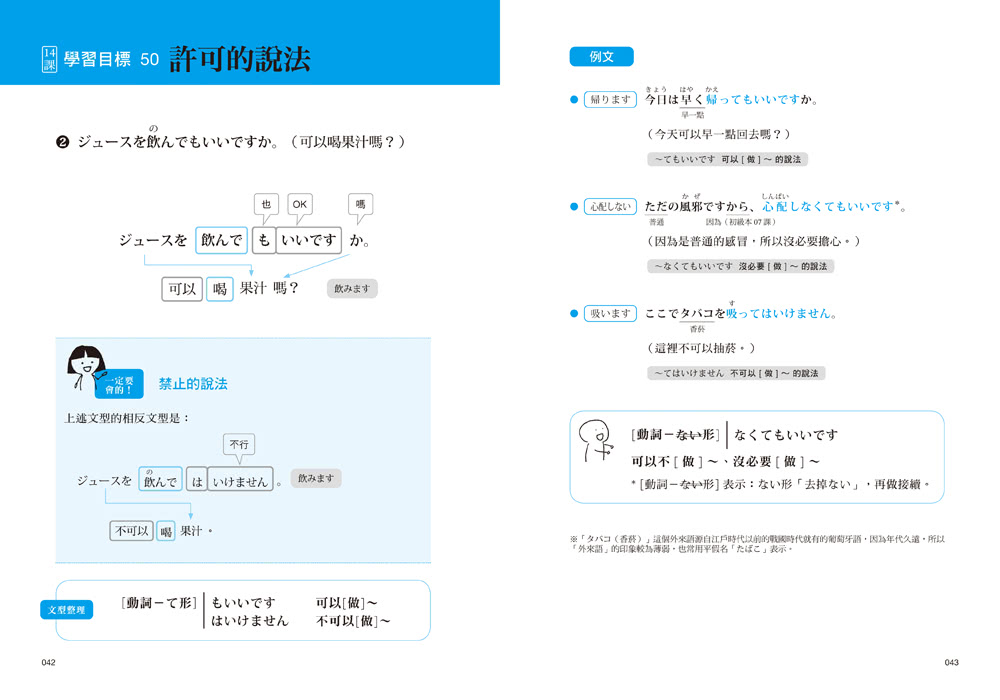Screen dimensions: 1000x700
Task: Click the OK speech bubble
Action: tap(300, 204)
